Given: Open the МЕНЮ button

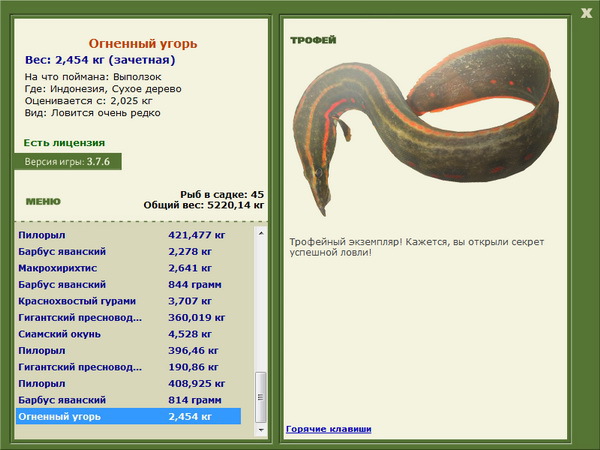Looking at the screenshot, I should tap(43, 201).
